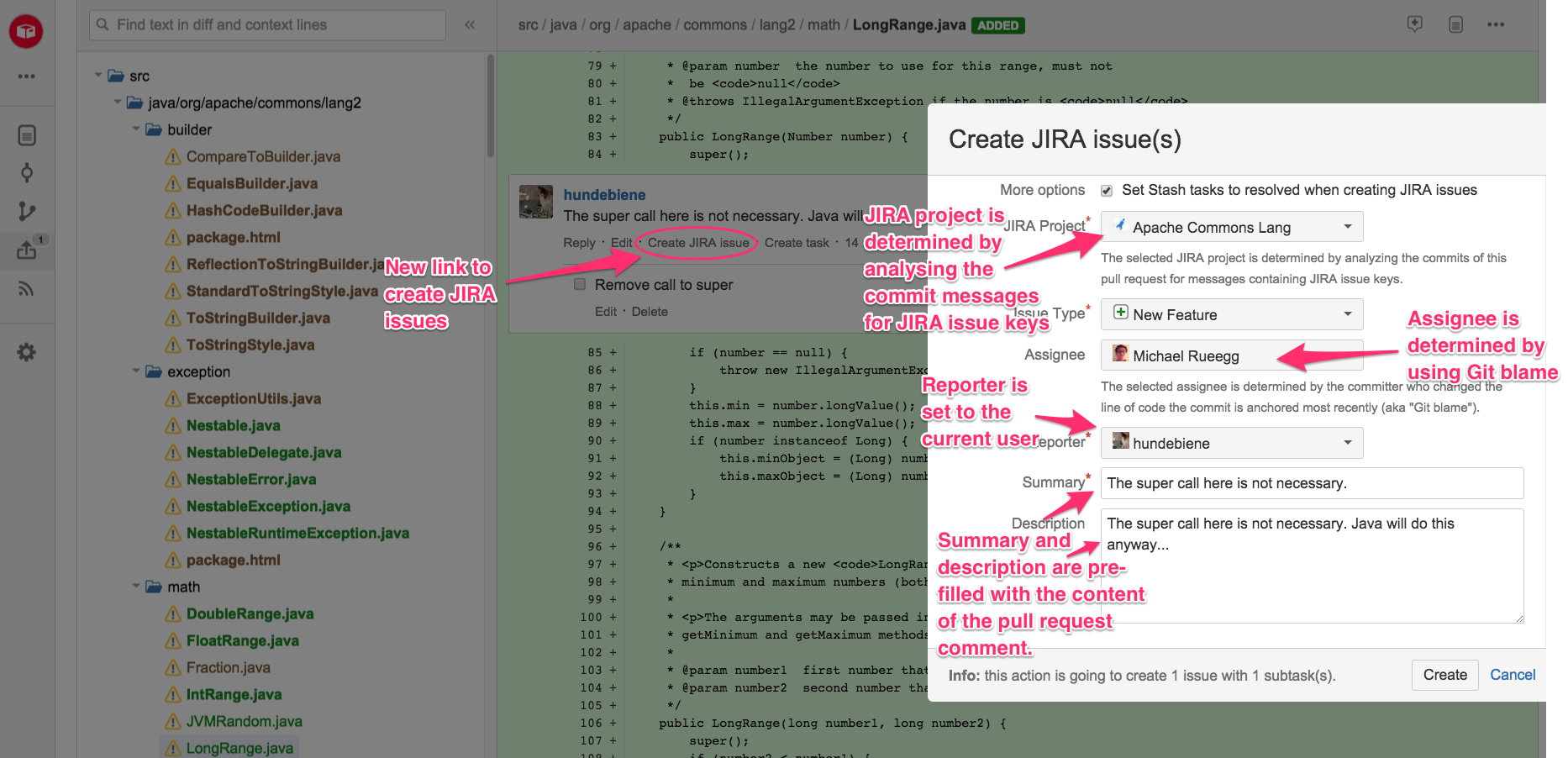This screenshot has height=758, width=1568.
Task: Open the diff more actions menu
Action: click(x=1496, y=24)
